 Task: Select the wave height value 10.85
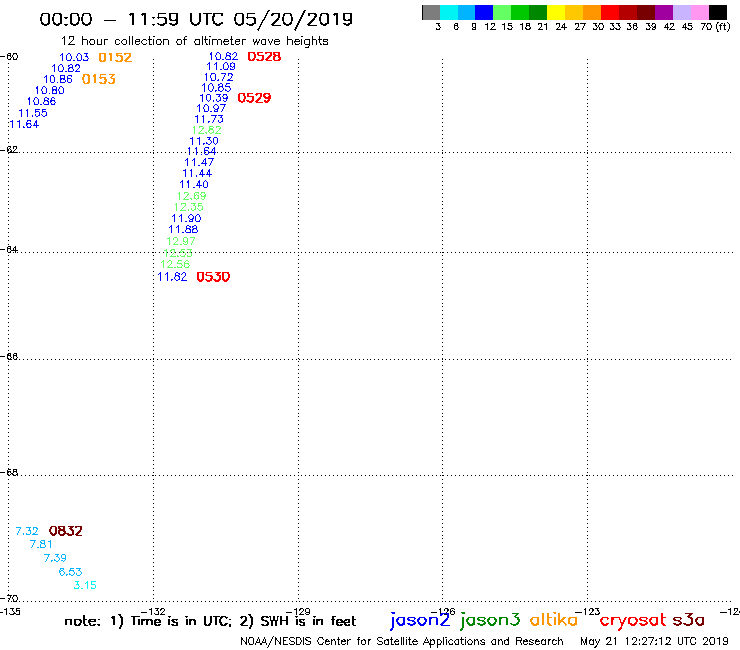click(x=216, y=87)
